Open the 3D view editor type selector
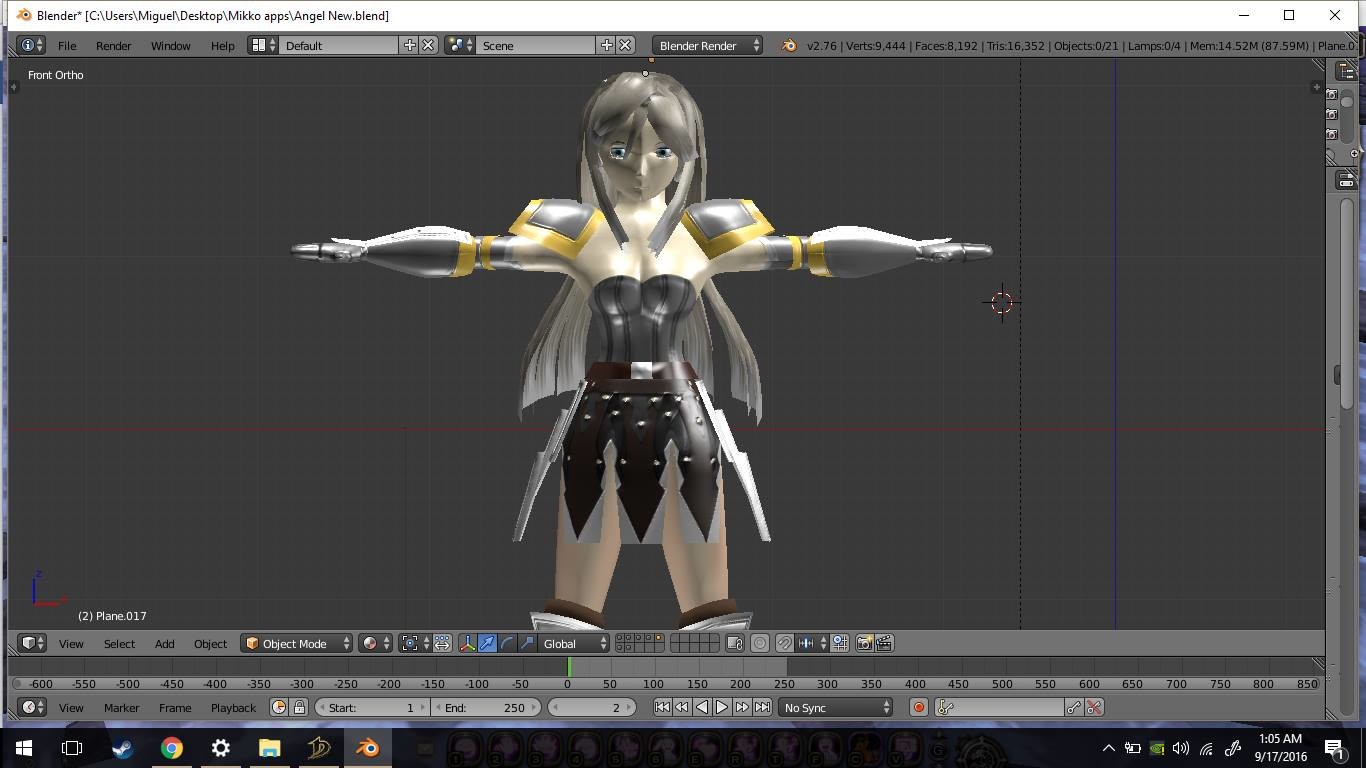The image size is (1366, 768). click(x=33, y=644)
